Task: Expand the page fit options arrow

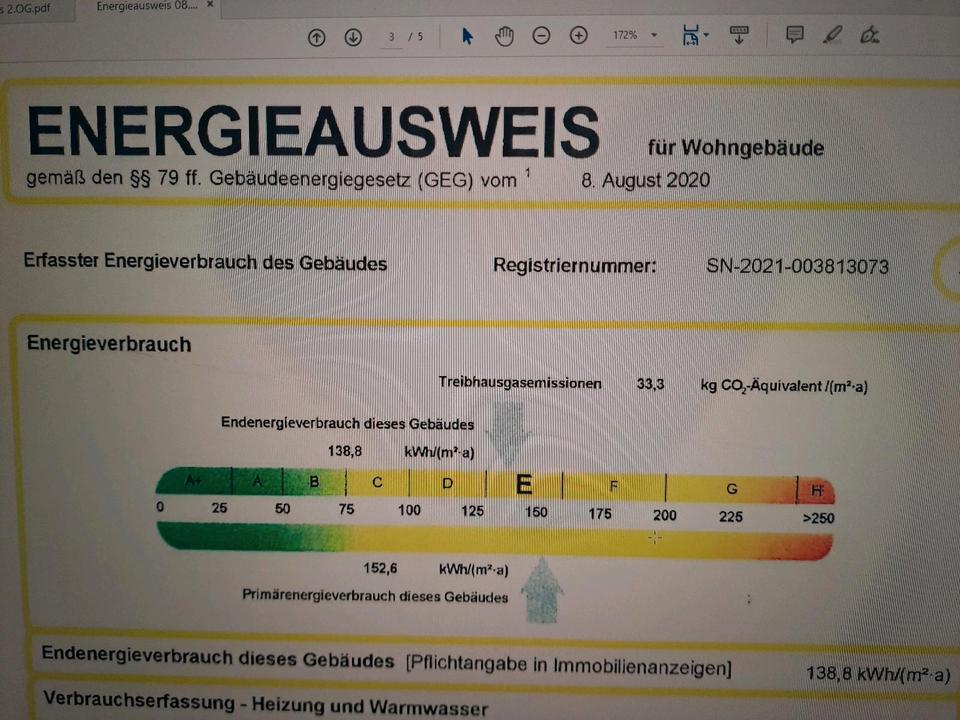Action: click(x=707, y=36)
